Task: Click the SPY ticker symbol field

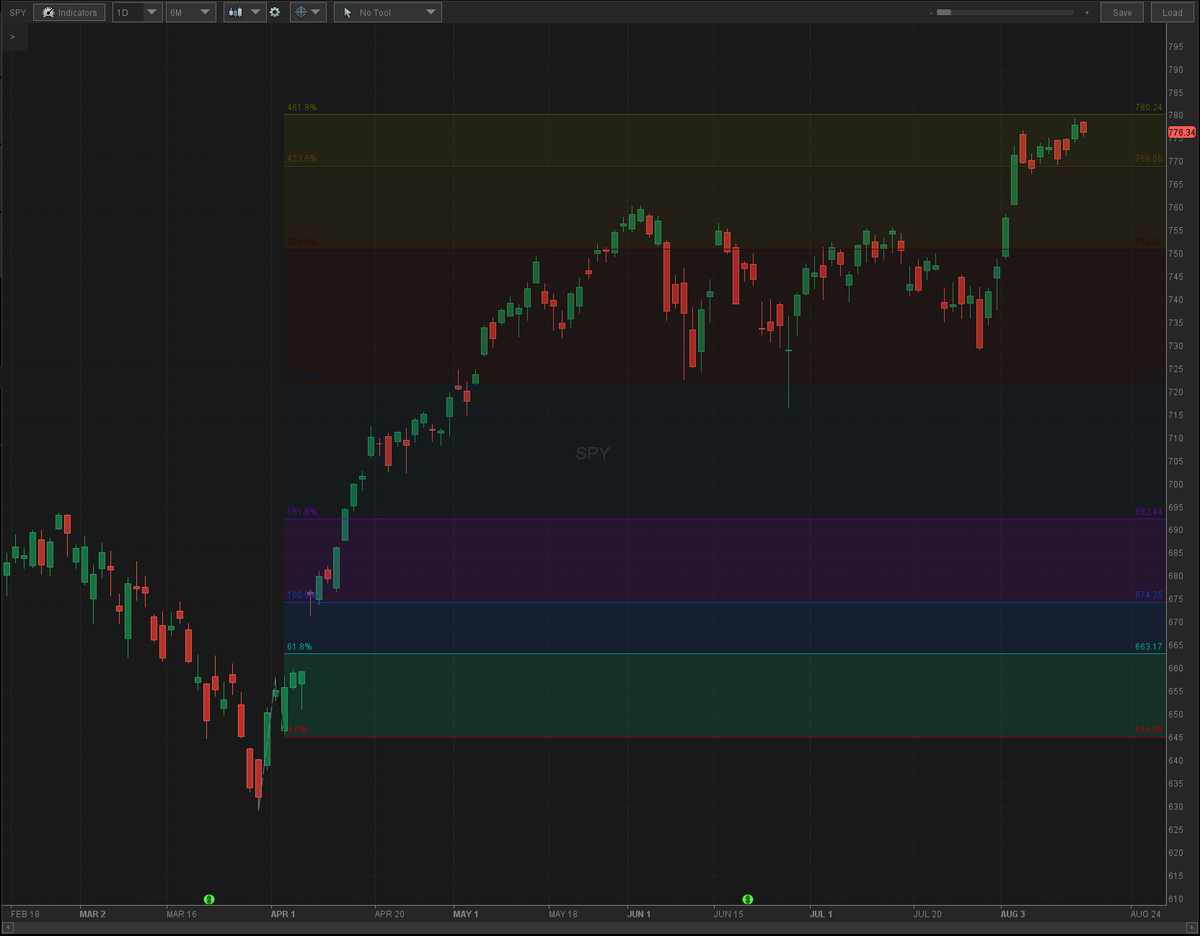Action: (17, 12)
